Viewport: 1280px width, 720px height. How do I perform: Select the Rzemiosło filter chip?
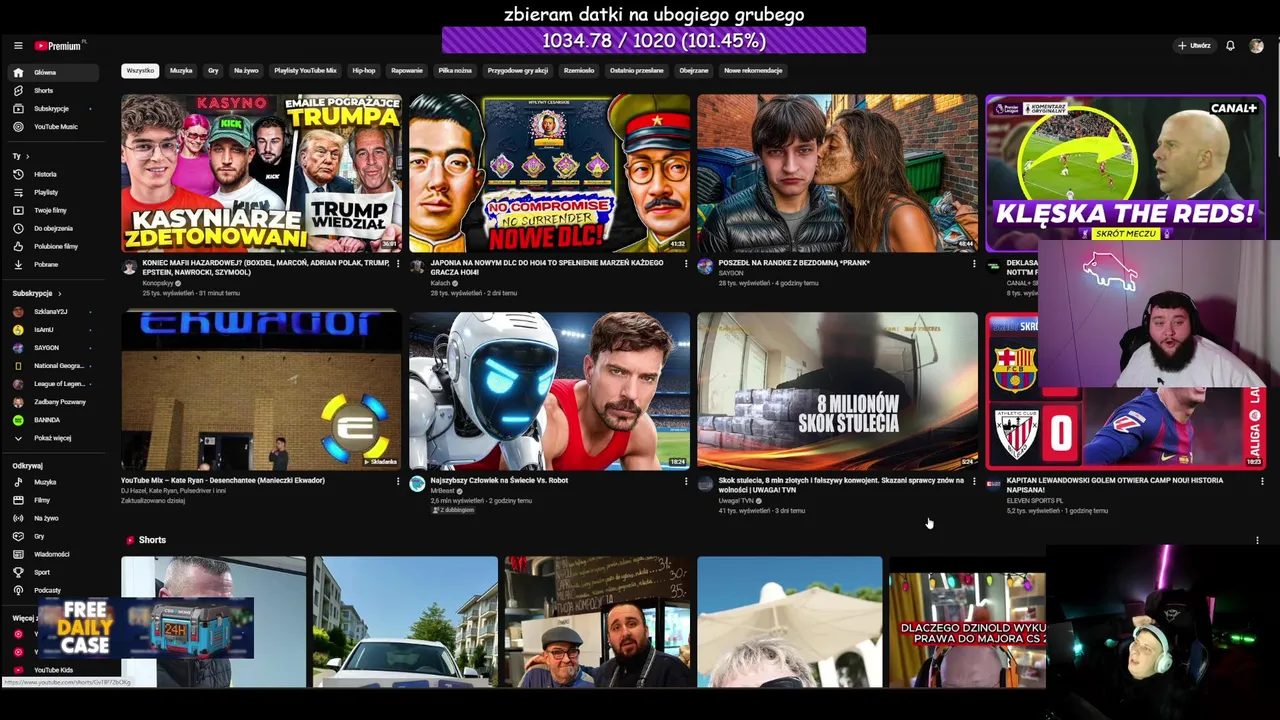click(579, 71)
